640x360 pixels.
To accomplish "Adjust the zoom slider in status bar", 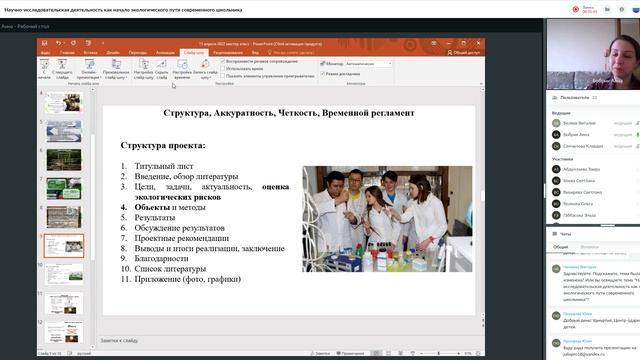I will coord(439,353).
